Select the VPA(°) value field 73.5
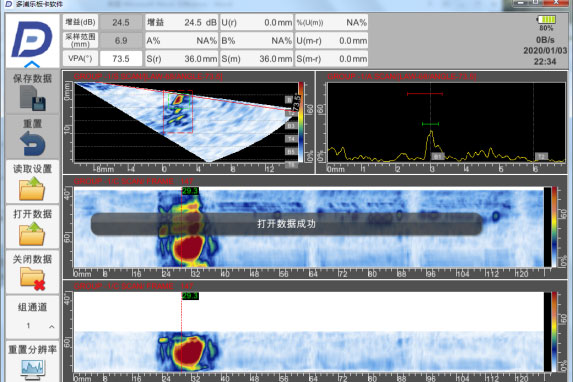 [x=121, y=58]
